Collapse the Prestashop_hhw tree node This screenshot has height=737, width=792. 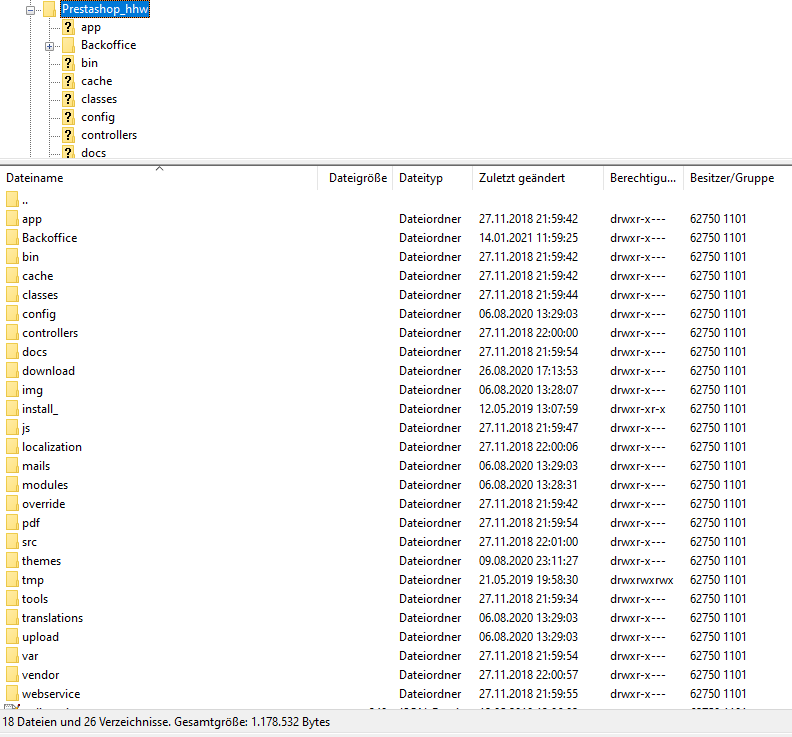[x=31, y=10]
